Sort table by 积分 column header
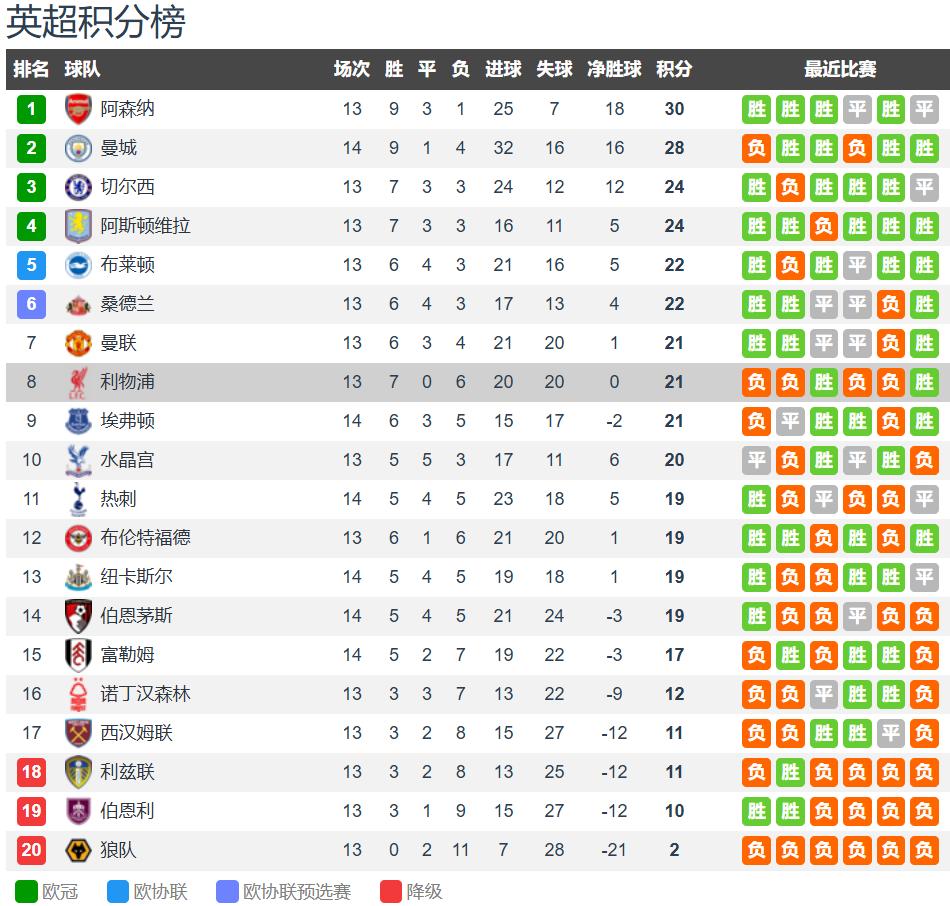This screenshot has height=906, width=950. tap(674, 70)
